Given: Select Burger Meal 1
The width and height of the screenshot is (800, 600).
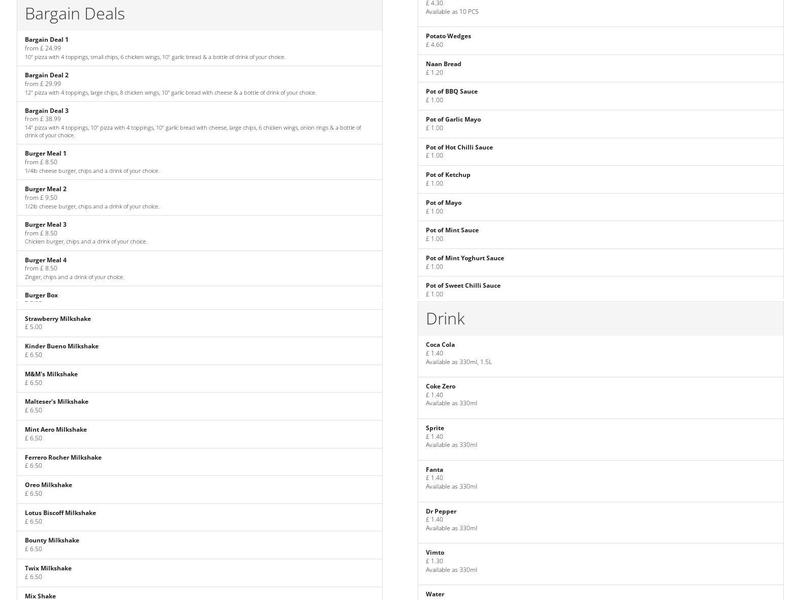Looking at the screenshot, I should (x=200, y=162).
